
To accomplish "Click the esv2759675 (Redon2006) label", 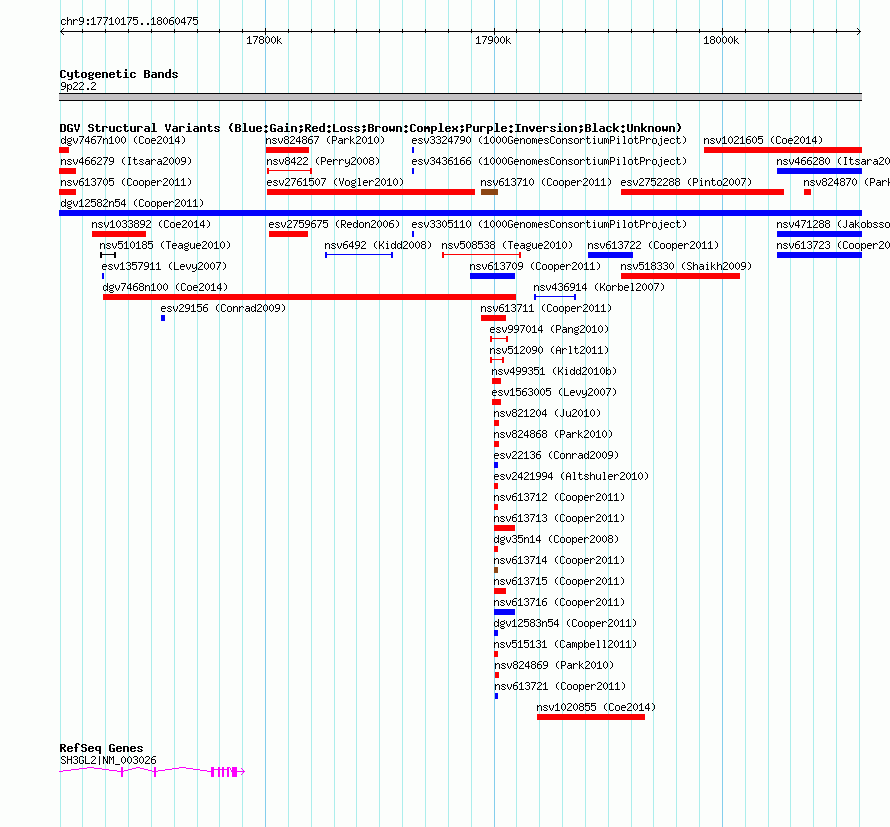I will click(x=334, y=224).
